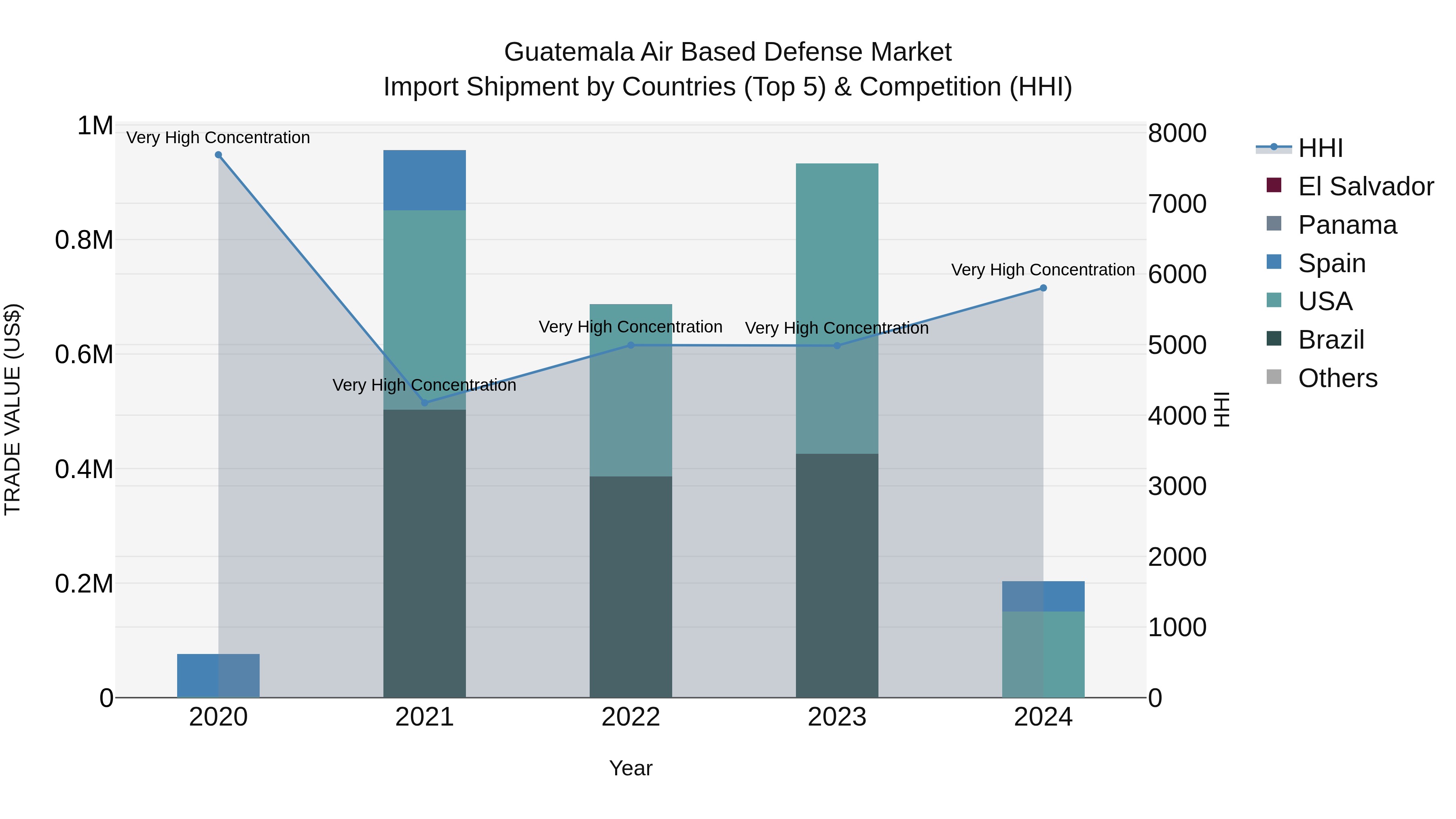Select the USA bar segment for 2024
Screen dimensions: 1456x819
click(x=1043, y=654)
